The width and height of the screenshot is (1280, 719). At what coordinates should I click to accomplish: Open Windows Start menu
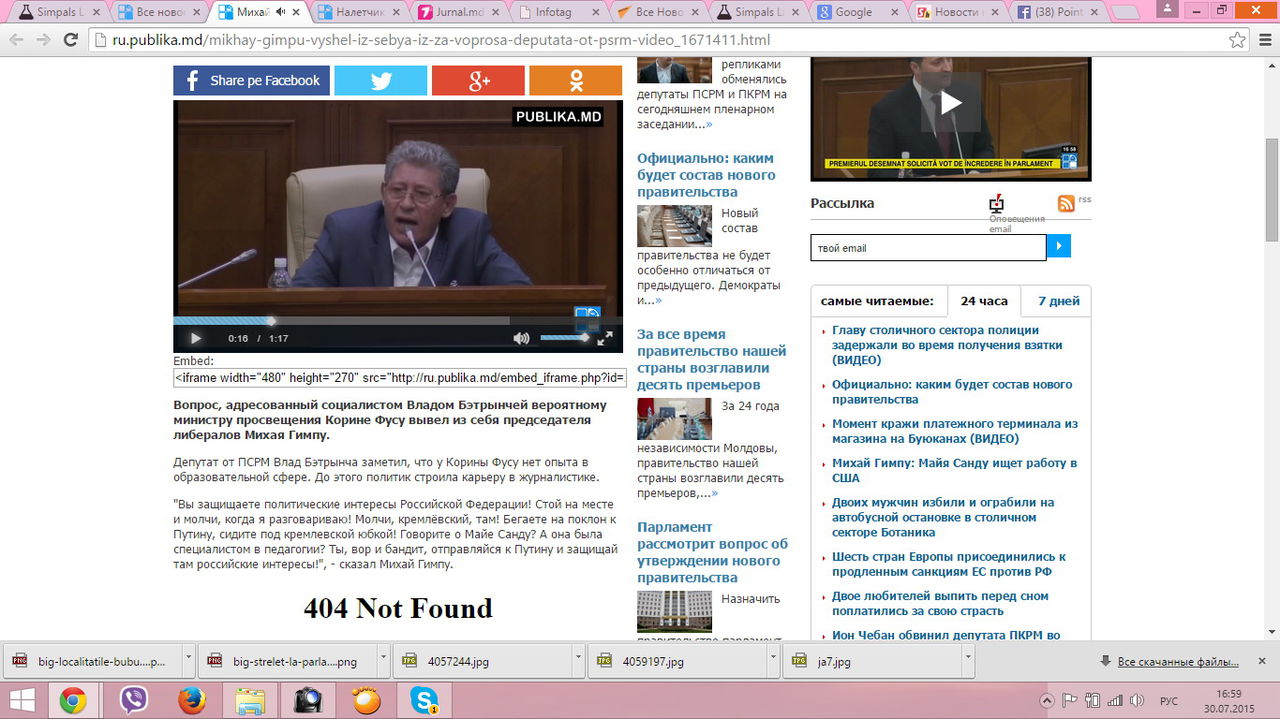point(22,700)
